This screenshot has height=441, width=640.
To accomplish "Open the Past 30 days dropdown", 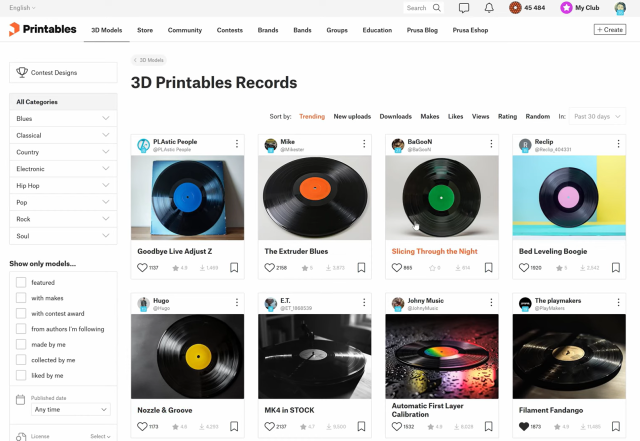I will click(x=597, y=116).
